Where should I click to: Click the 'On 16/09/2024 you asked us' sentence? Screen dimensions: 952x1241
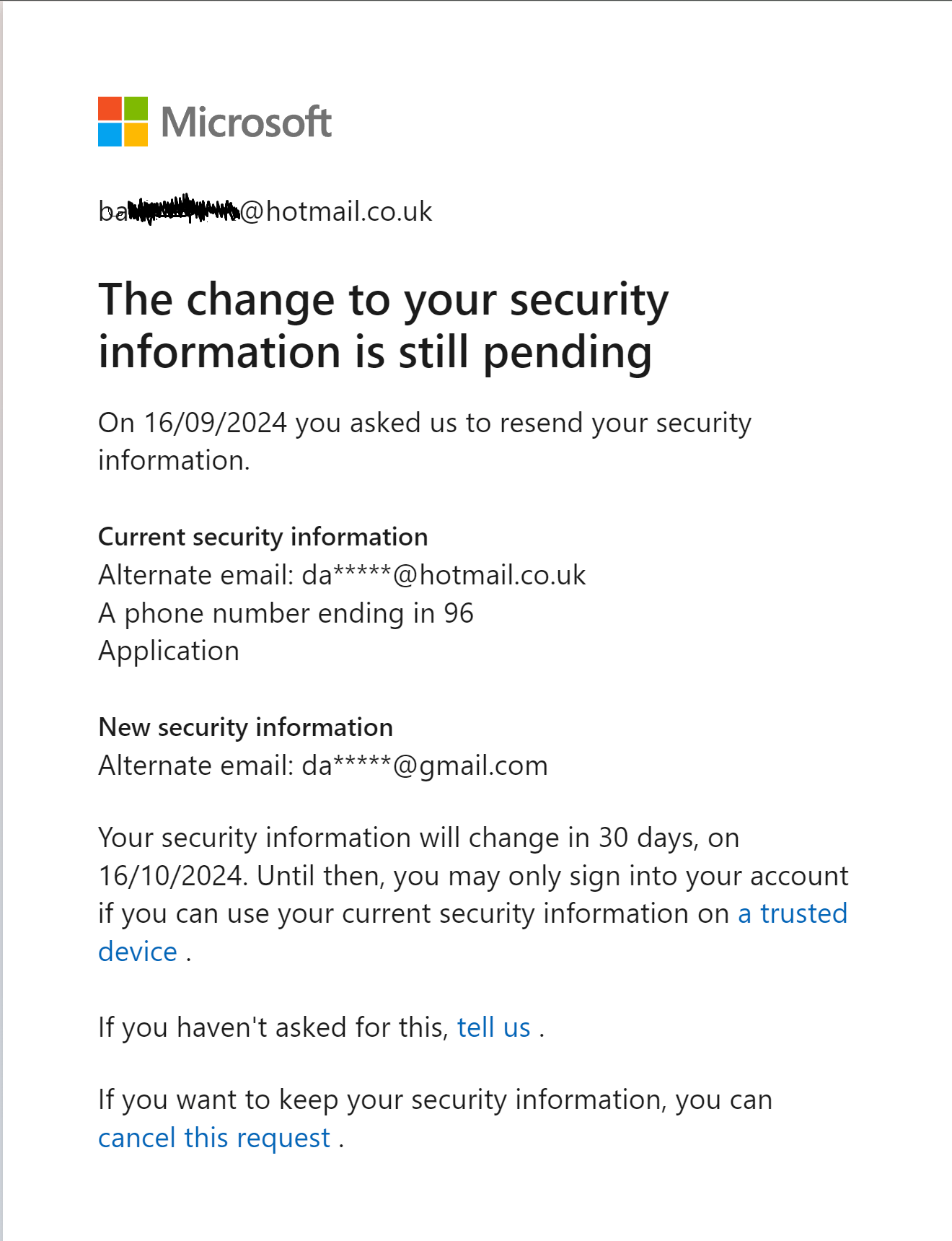424,423
